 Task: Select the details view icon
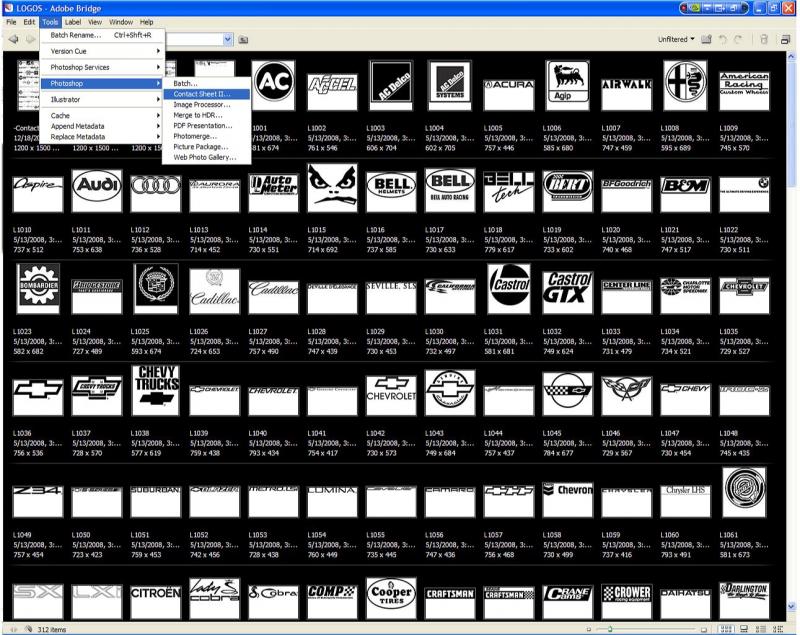[761, 629]
